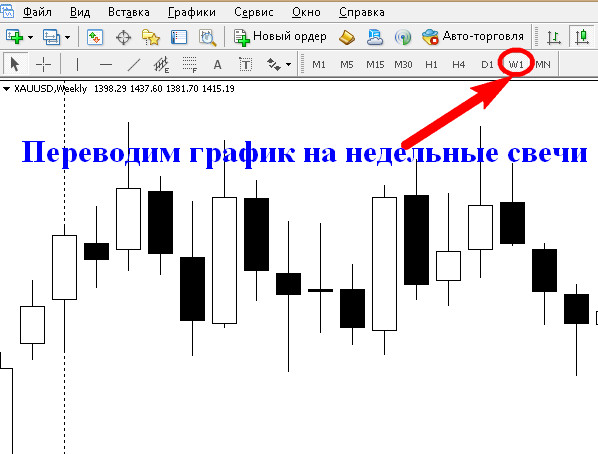Expand the new chart dropdown arrow

click(x=30, y=37)
